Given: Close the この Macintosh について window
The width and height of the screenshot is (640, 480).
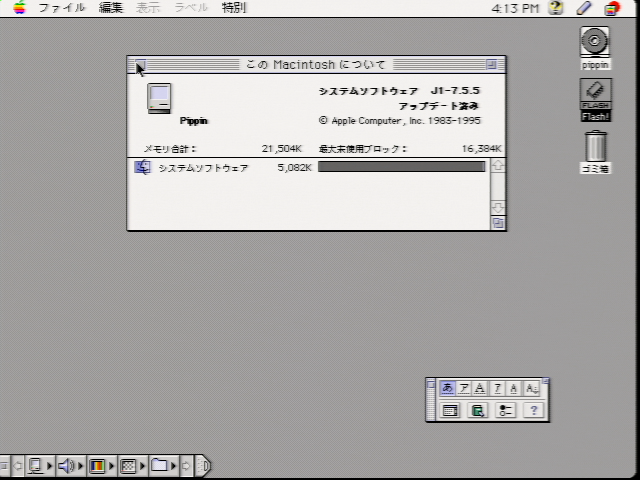Looking at the screenshot, I should [140, 64].
